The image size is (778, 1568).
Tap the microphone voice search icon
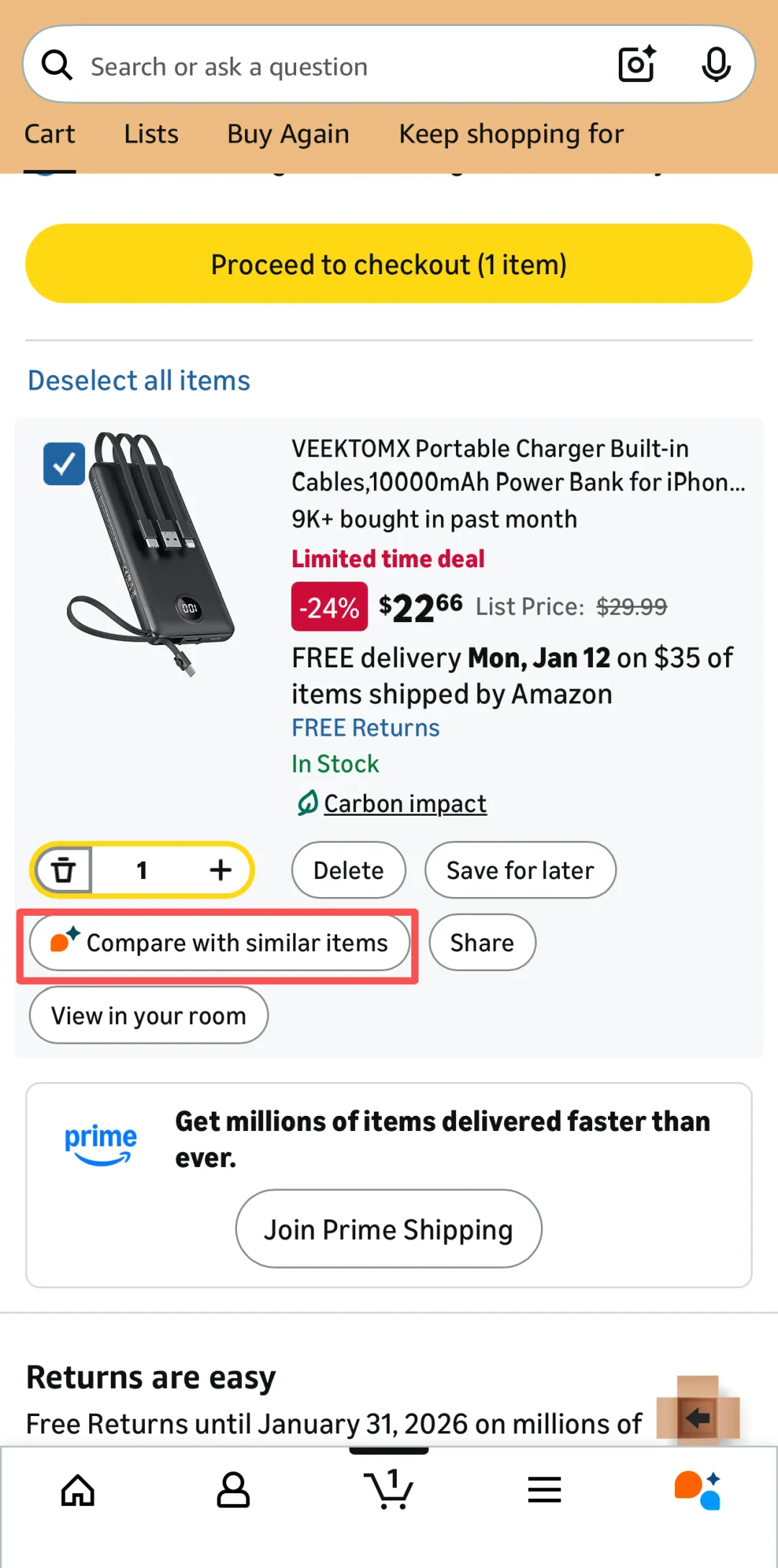tap(715, 65)
